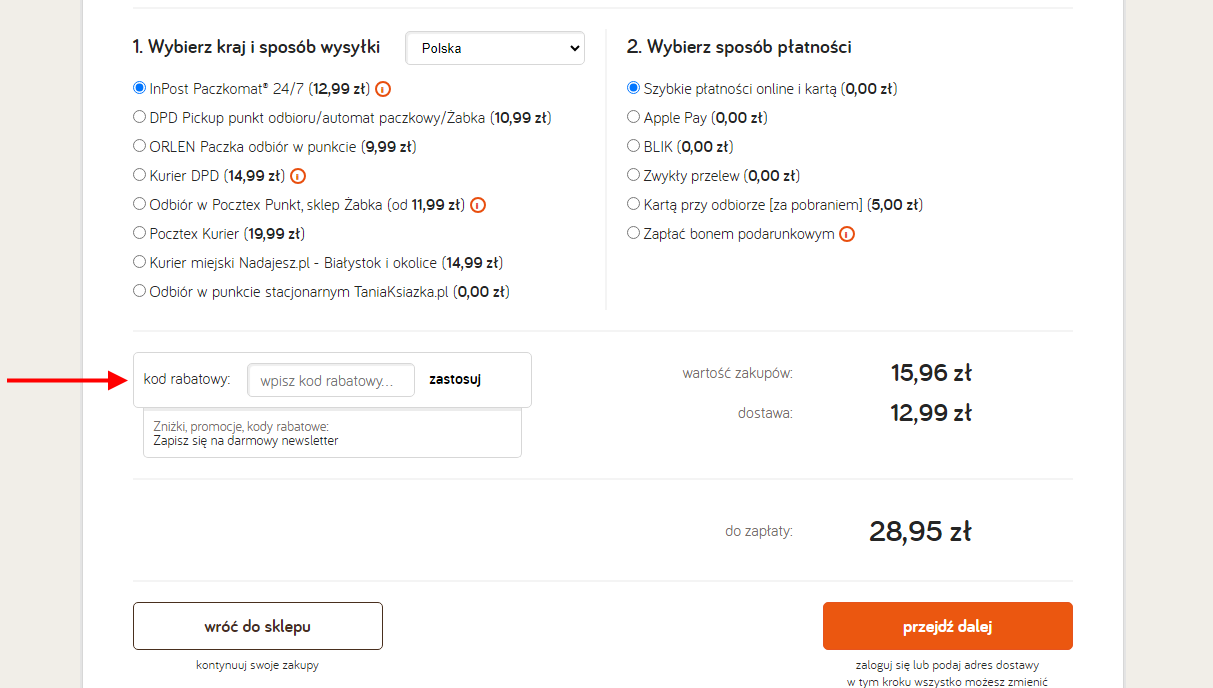
Task: Show info for Odbiór w Pocztex Punkt
Action: [478, 205]
